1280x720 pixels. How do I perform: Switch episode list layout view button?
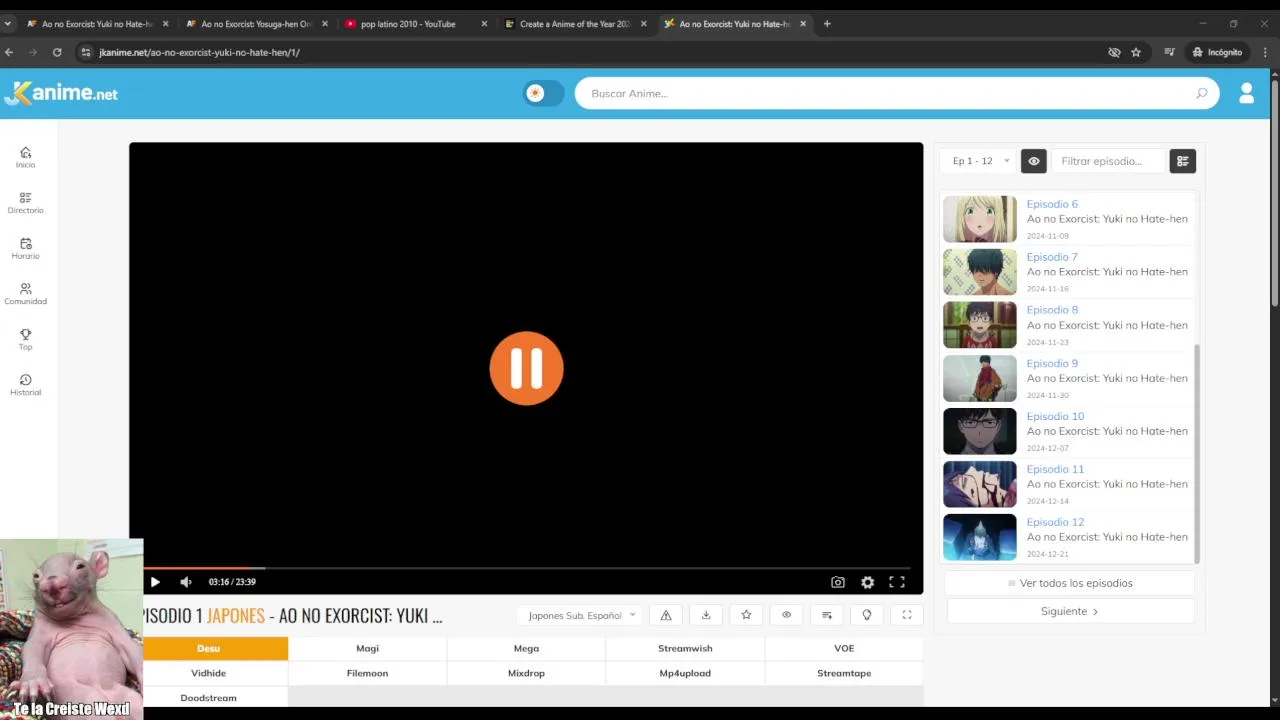(1182, 161)
